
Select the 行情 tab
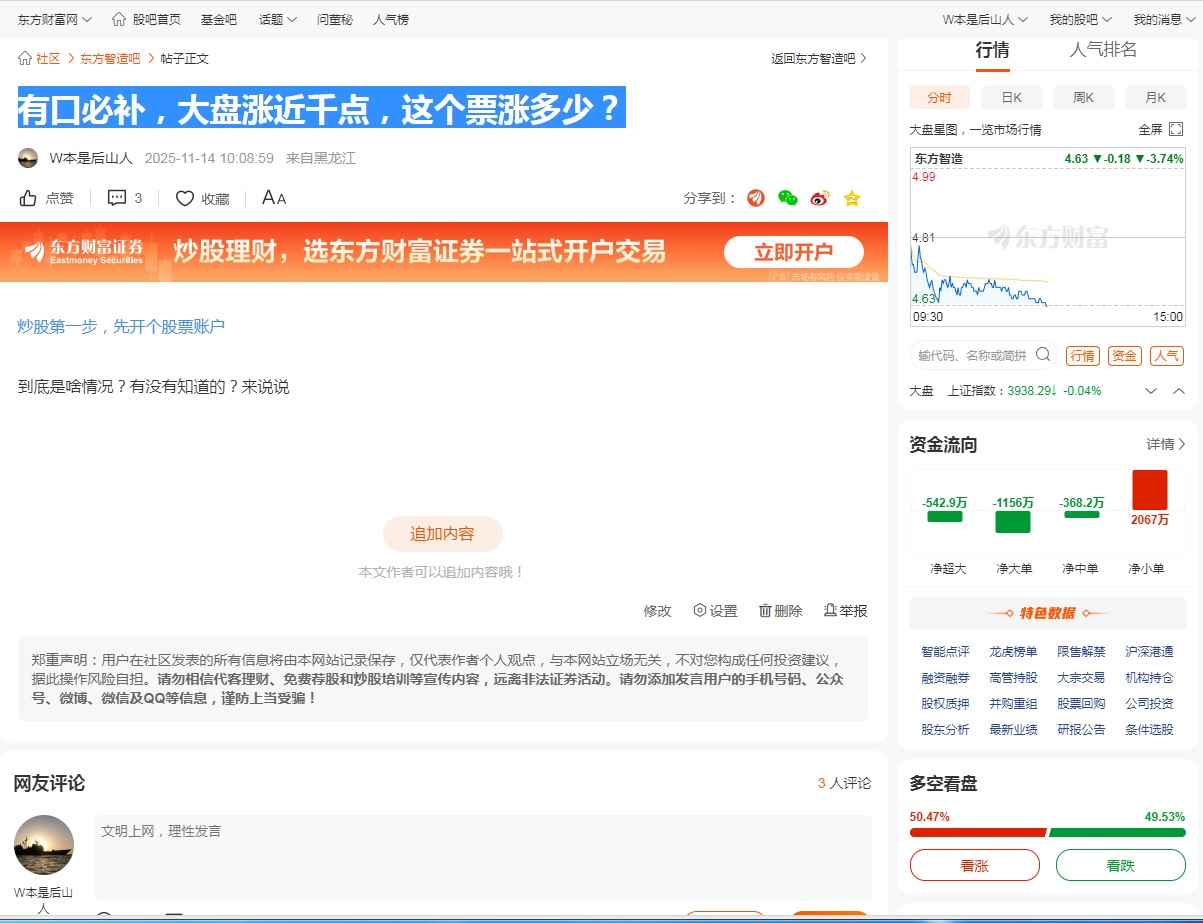point(993,50)
